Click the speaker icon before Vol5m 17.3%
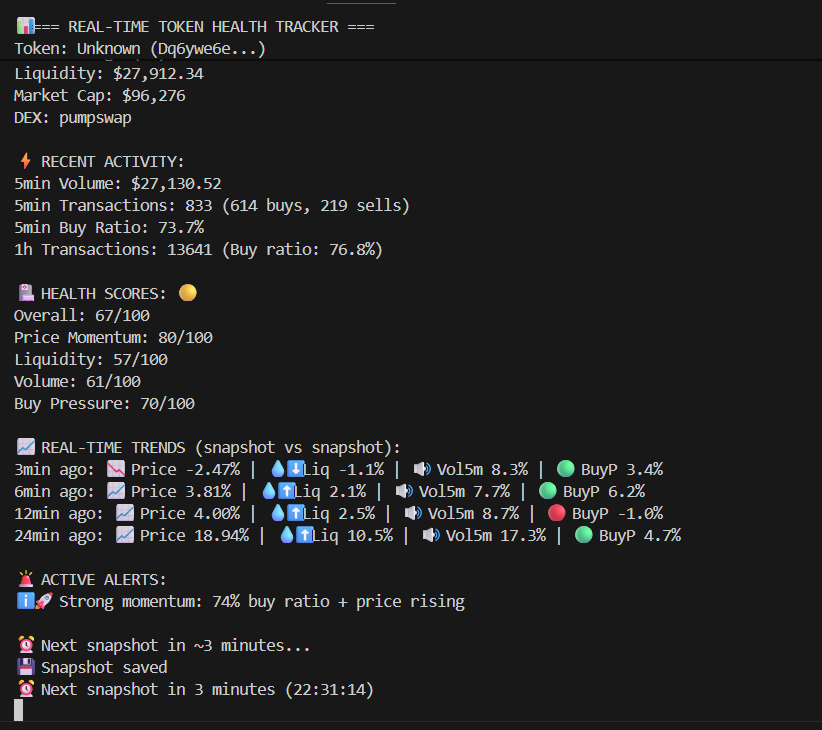The height and width of the screenshot is (730, 822). [x=430, y=535]
